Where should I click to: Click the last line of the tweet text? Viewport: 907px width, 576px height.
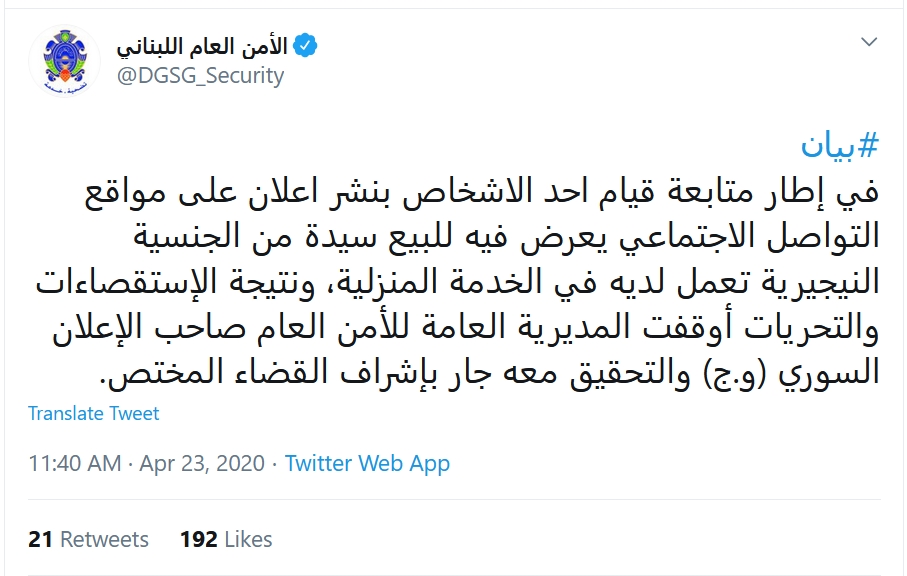(x=490, y=373)
